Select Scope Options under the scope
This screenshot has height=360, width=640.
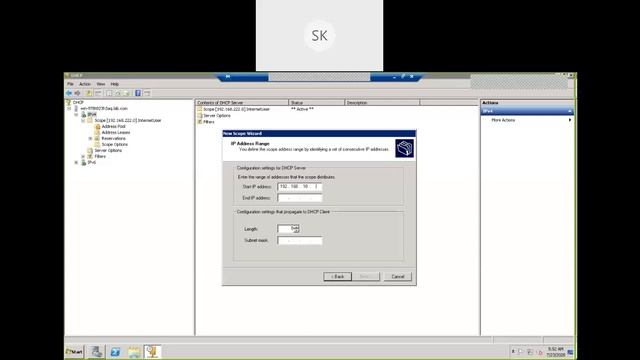coord(115,144)
